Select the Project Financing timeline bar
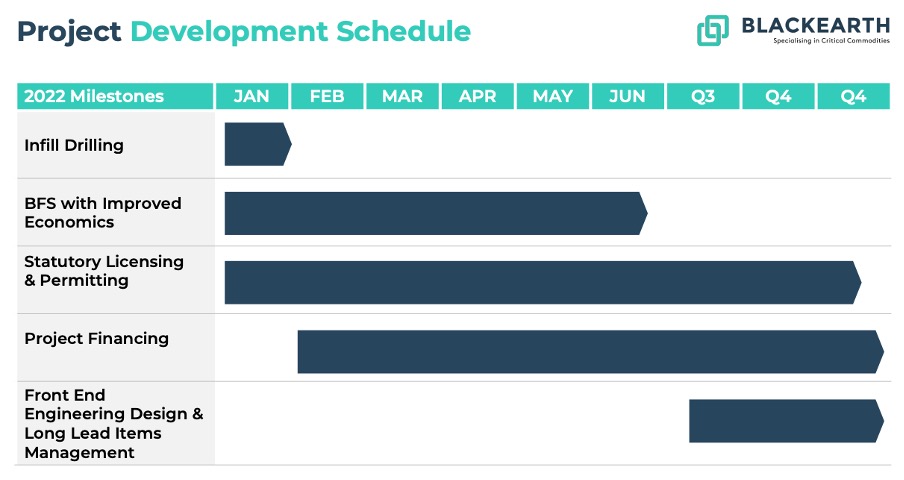Viewport: 904px width, 480px height. [x=590, y=352]
